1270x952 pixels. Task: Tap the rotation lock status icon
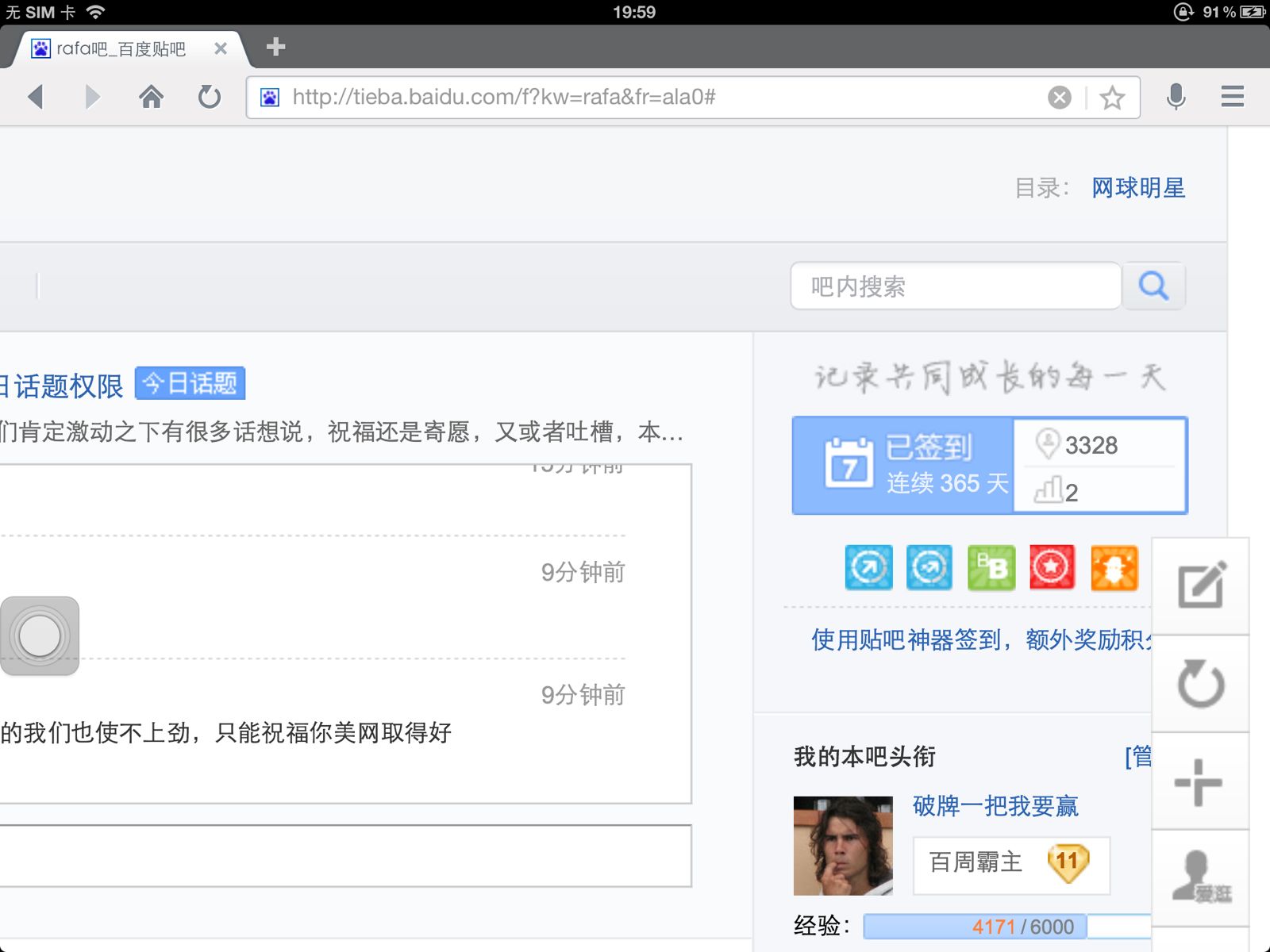coord(1183,12)
